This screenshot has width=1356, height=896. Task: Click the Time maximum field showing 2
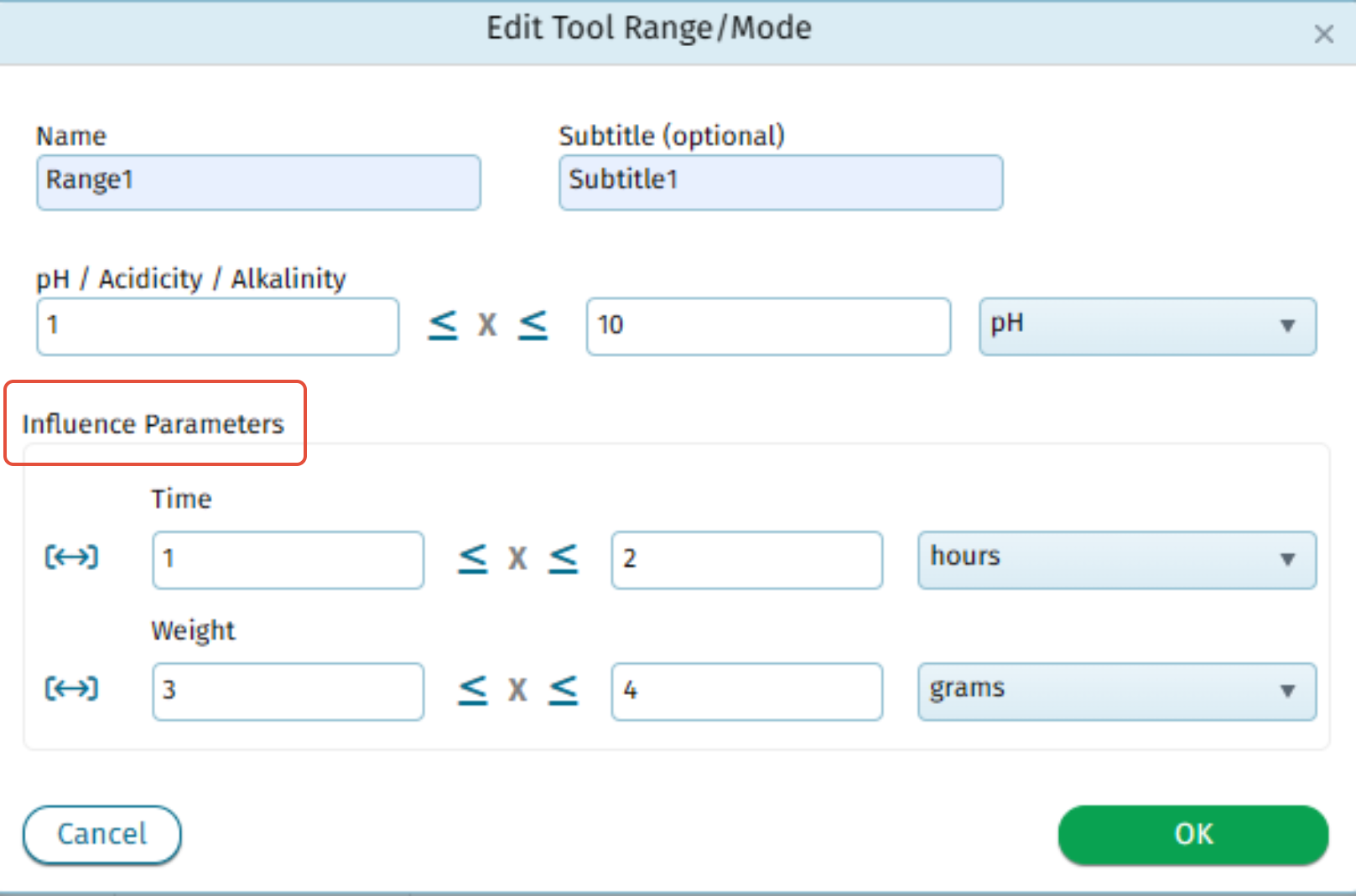[x=746, y=559]
